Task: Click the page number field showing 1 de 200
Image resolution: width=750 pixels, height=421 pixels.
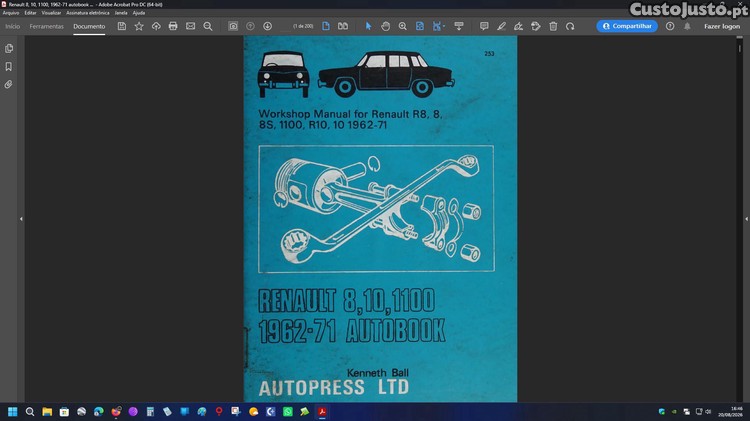Action: (x=303, y=26)
